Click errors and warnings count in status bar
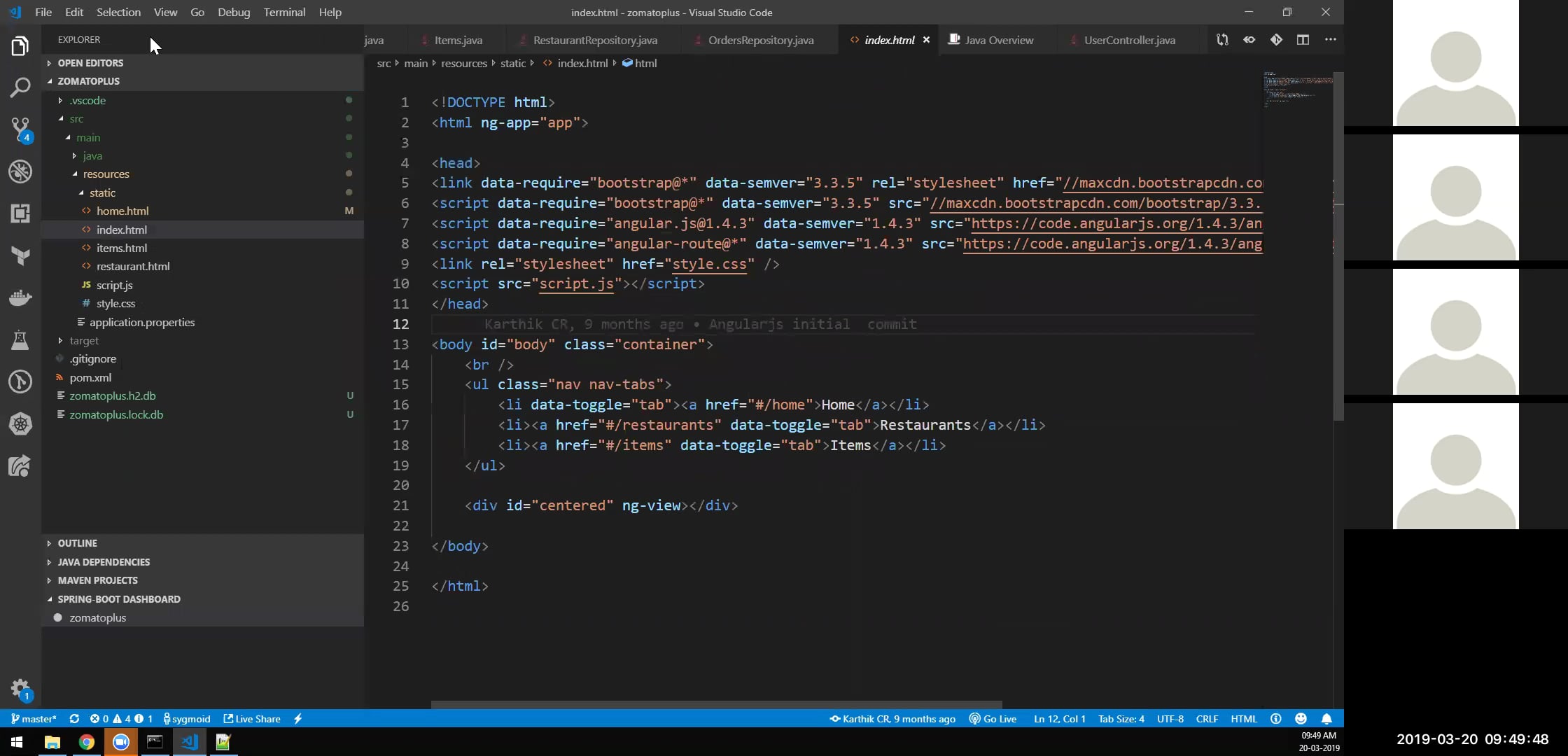1568x756 pixels. [x=121, y=719]
